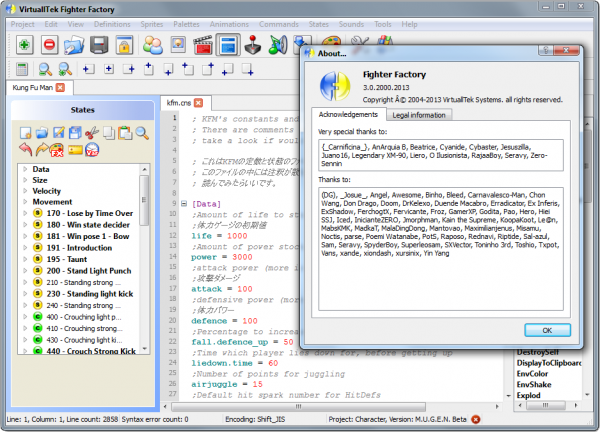The image size is (600, 432).
Task: Redo with the orange curved arrow icon
Action: [42, 149]
